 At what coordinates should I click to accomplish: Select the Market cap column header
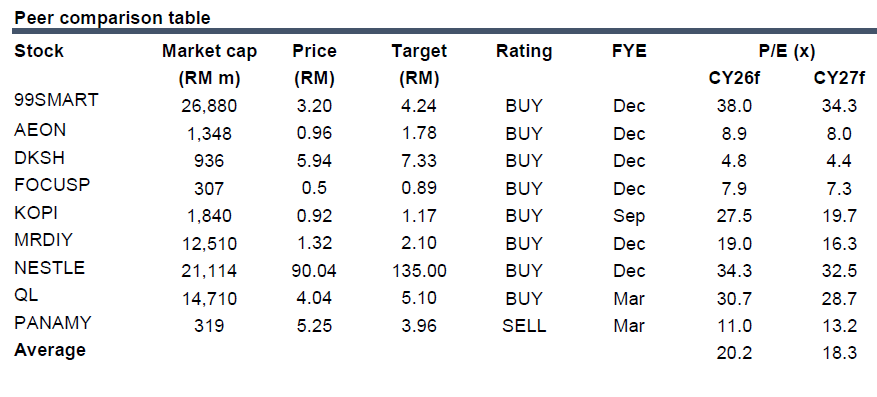(210, 51)
